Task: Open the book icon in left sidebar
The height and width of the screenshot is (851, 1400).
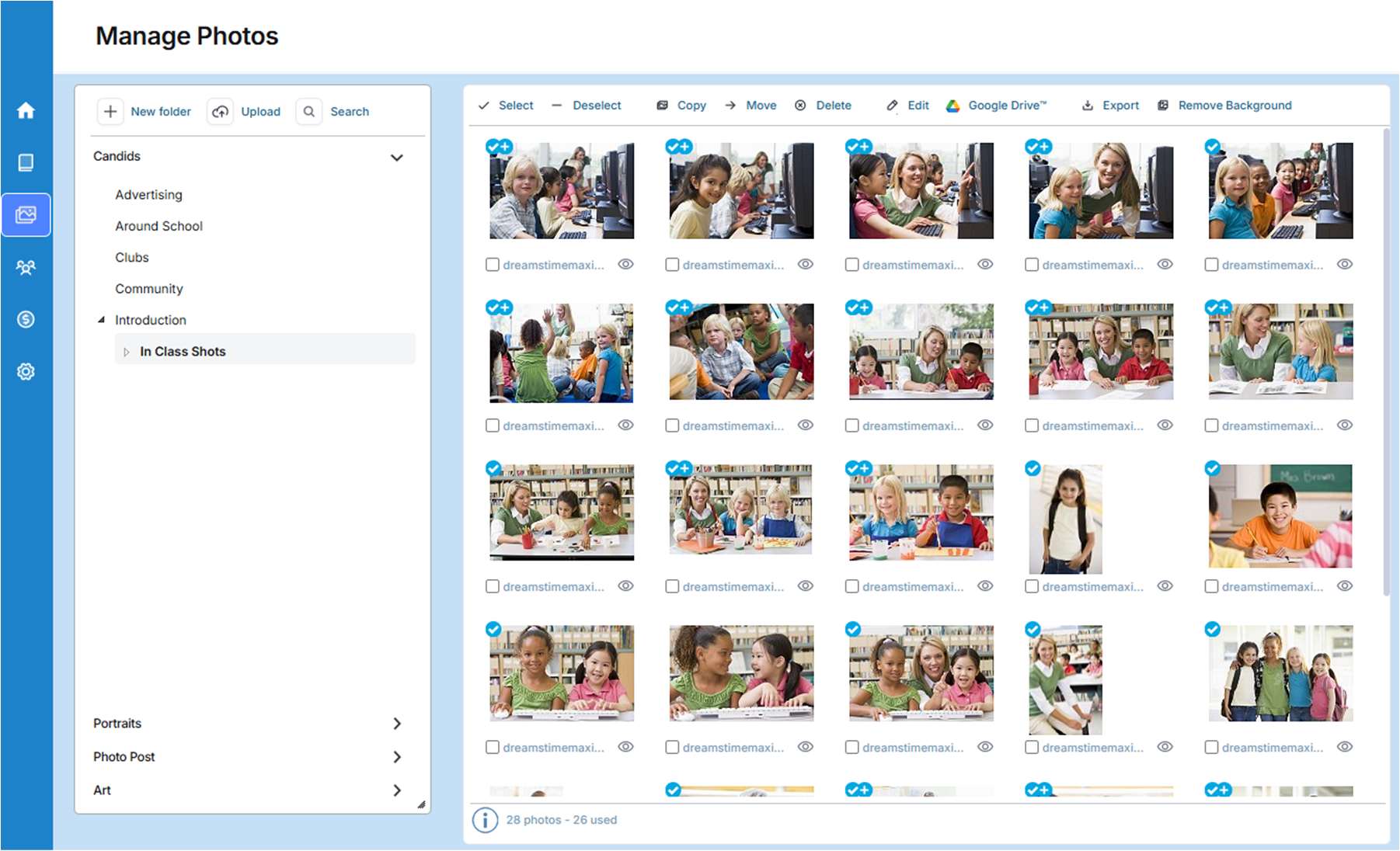Action: click(x=26, y=162)
